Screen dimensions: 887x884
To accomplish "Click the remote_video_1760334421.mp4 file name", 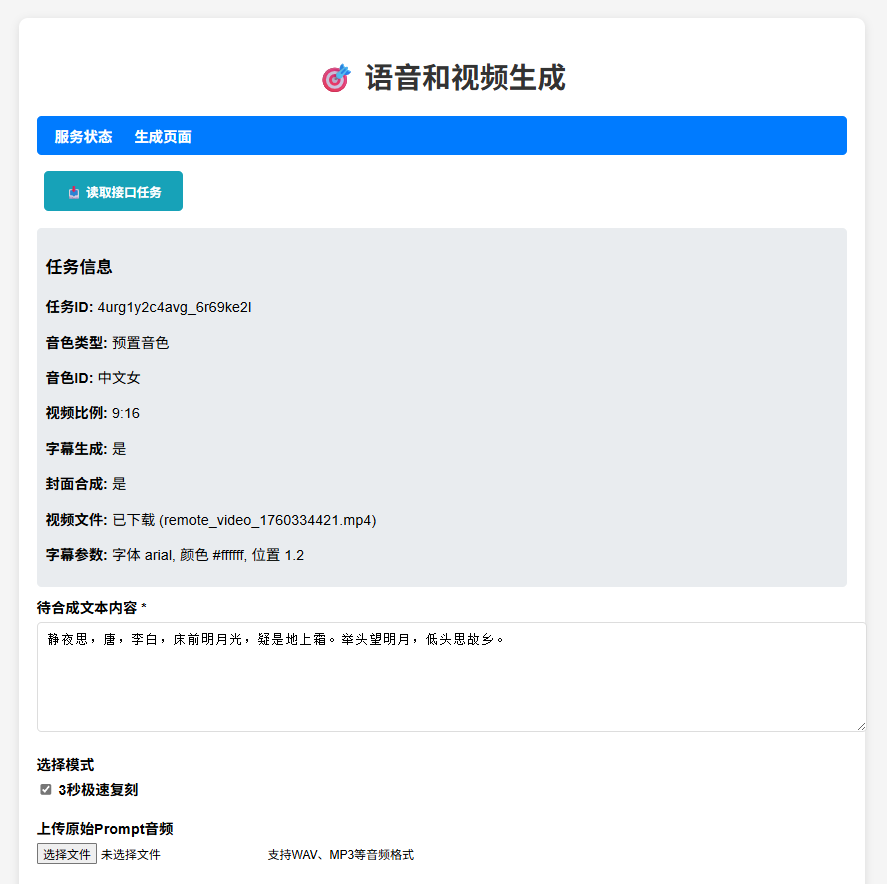I will coord(267,520).
